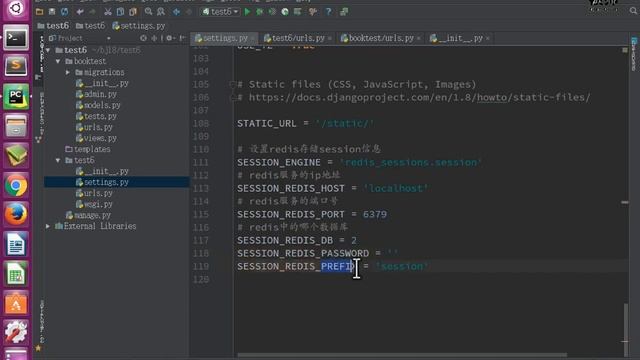The width and height of the screenshot is (640, 360).
Task: Click the Synchronize toolbar icon
Action: coord(64,12)
